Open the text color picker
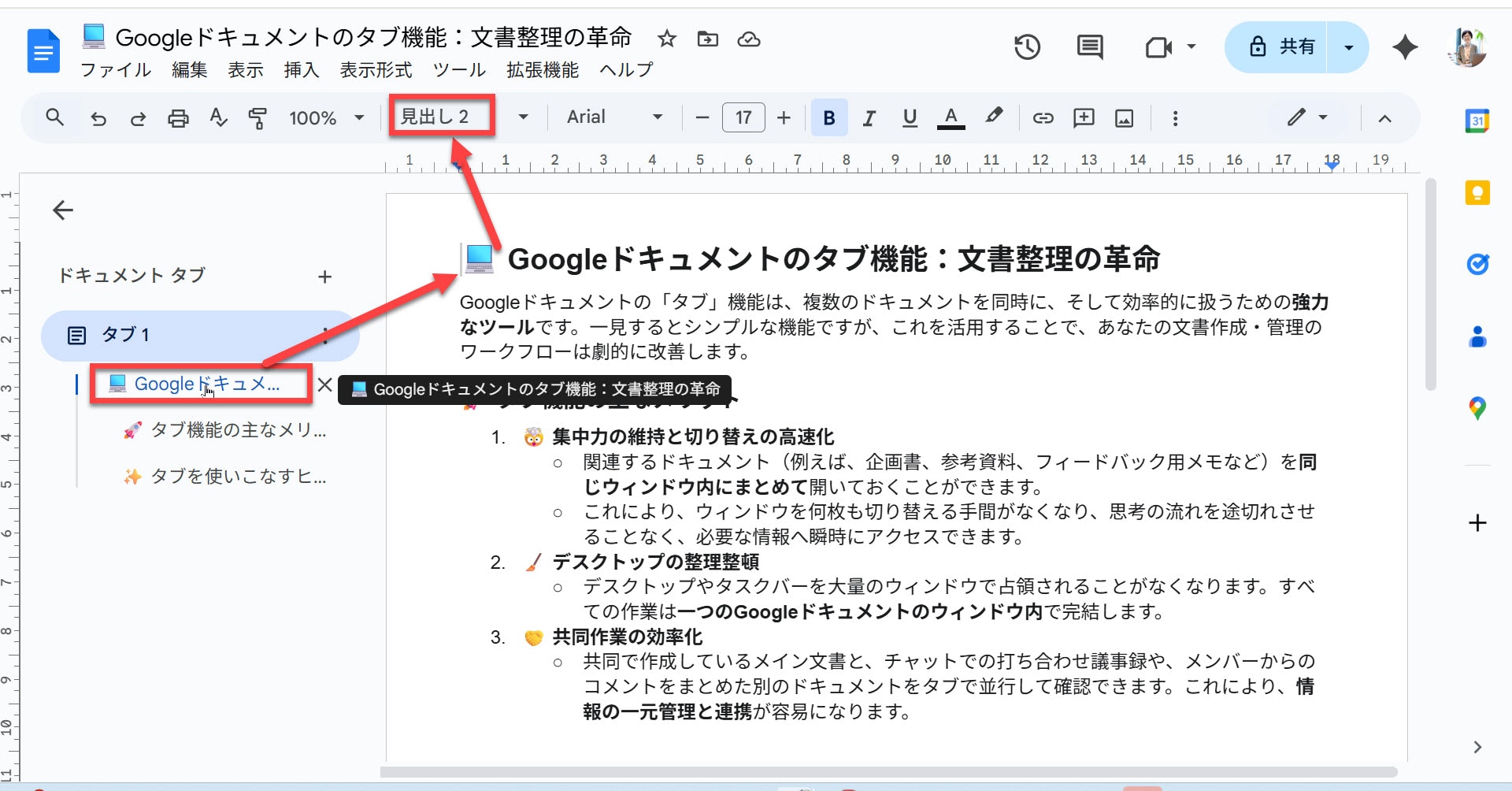This screenshot has width=1512, height=791. click(x=951, y=118)
